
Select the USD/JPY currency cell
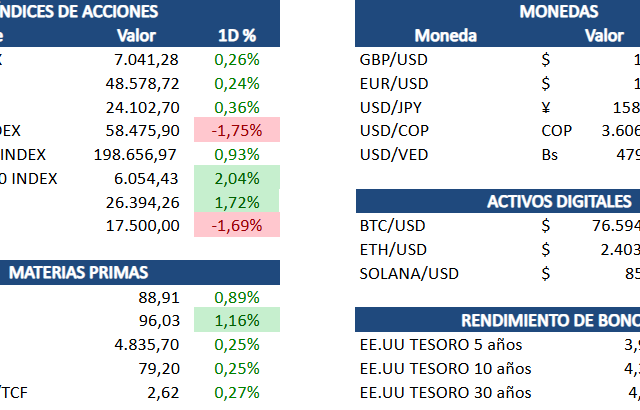pos(392,107)
